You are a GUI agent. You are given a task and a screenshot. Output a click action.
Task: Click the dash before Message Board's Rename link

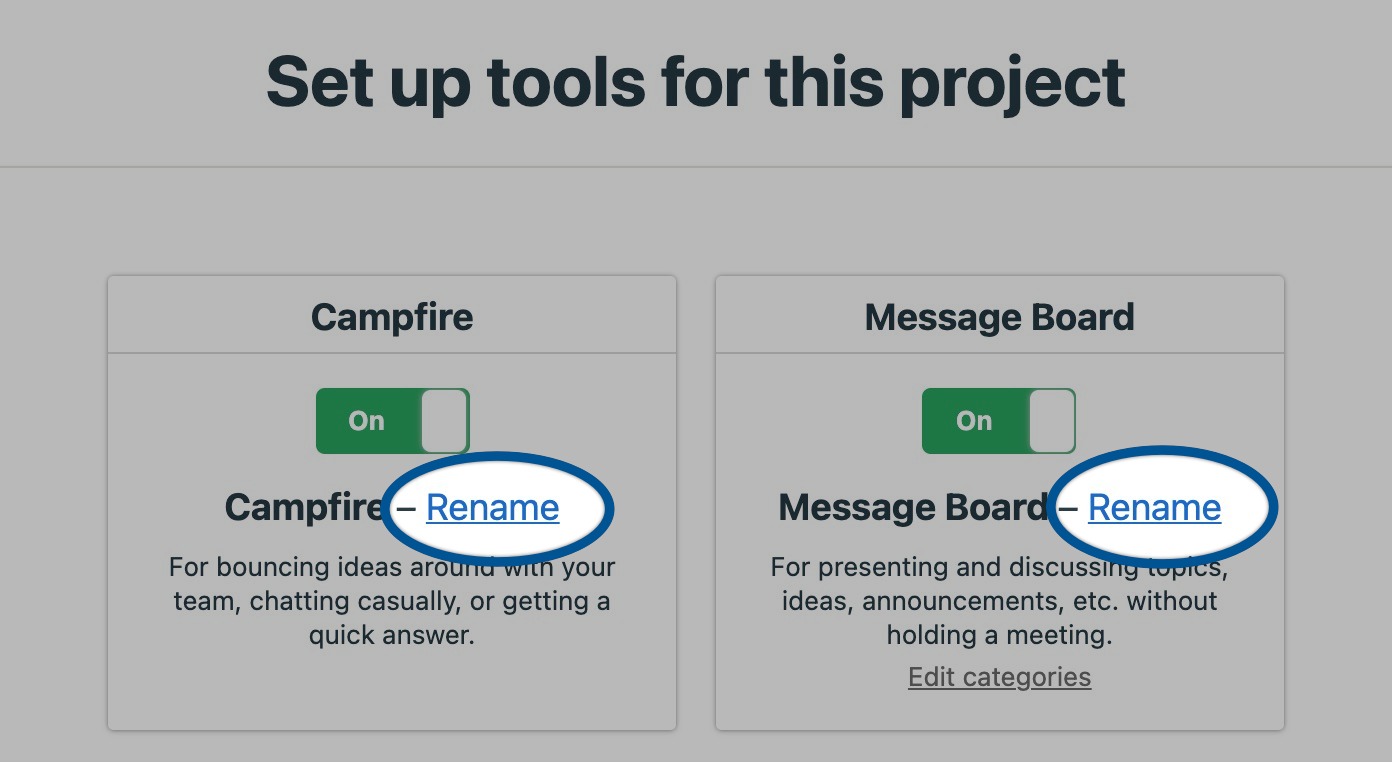pyautogui.click(x=1068, y=508)
